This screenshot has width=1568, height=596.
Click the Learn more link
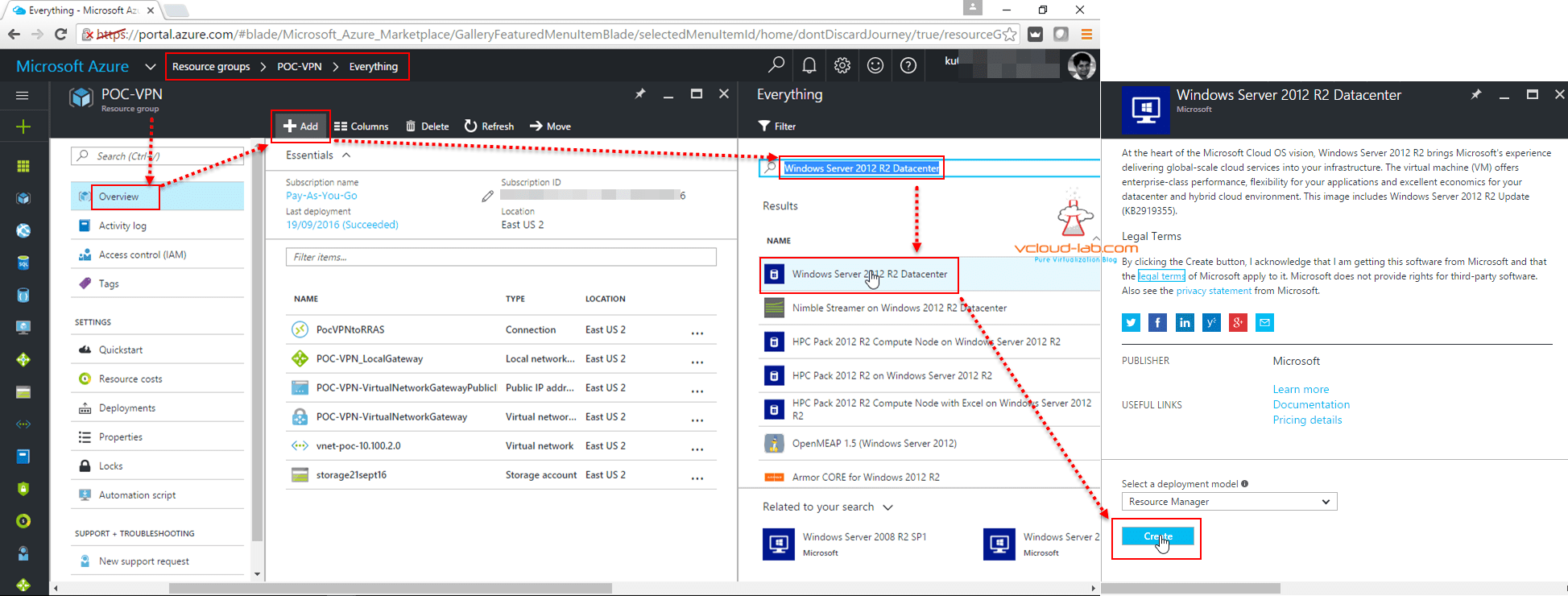click(x=1301, y=389)
